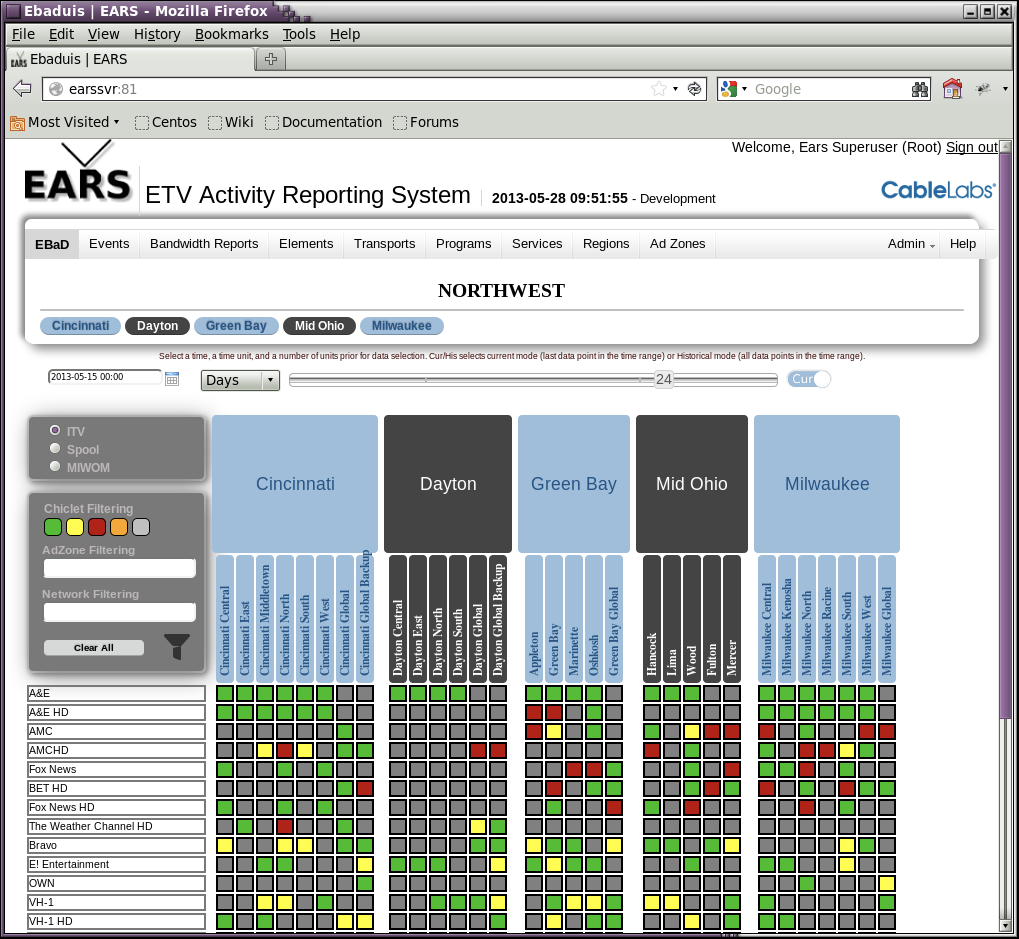The width and height of the screenshot is (1019, 939).
Task: Click the CableLabs logo
Action: [937, 190]
